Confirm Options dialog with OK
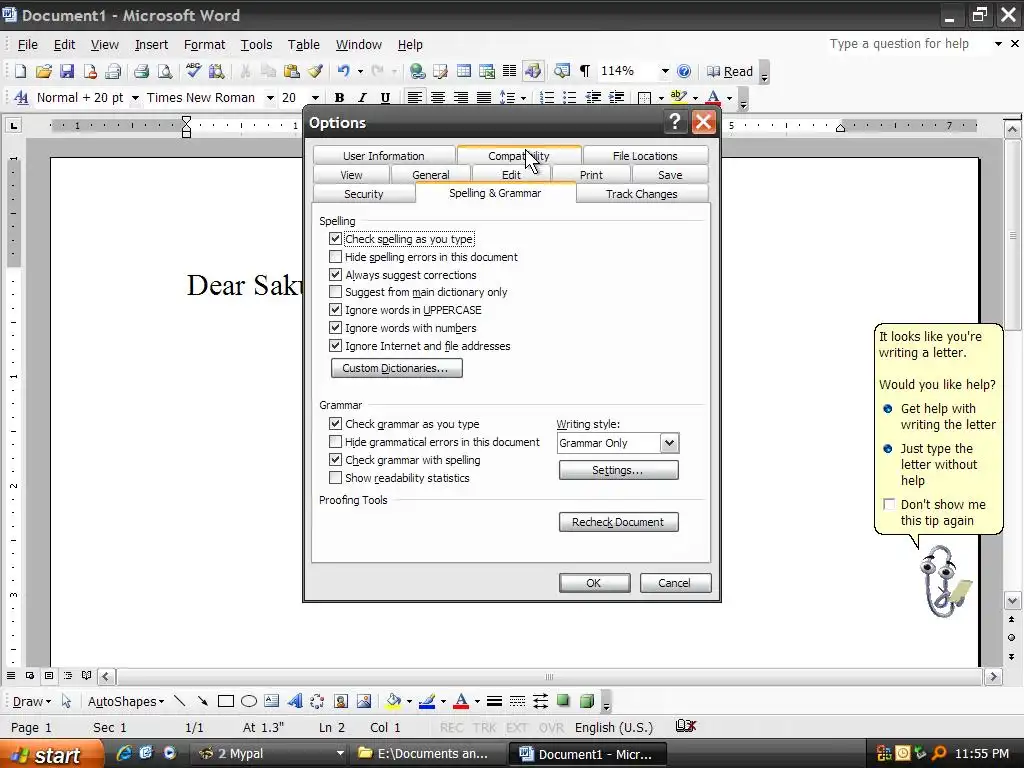Viewport: 1024px width, 768px height. coord(594,583)
